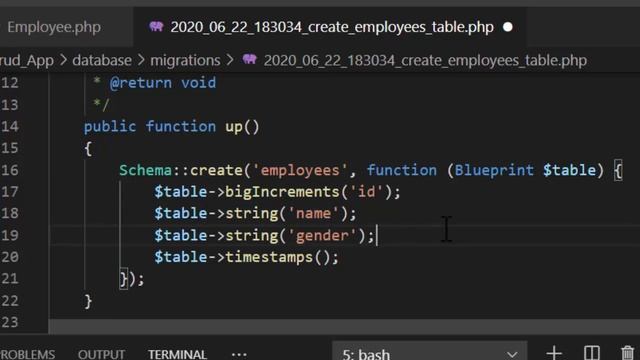Click the $table parameter on line 16
The image size is (640, 360).
tap(569, 170)
